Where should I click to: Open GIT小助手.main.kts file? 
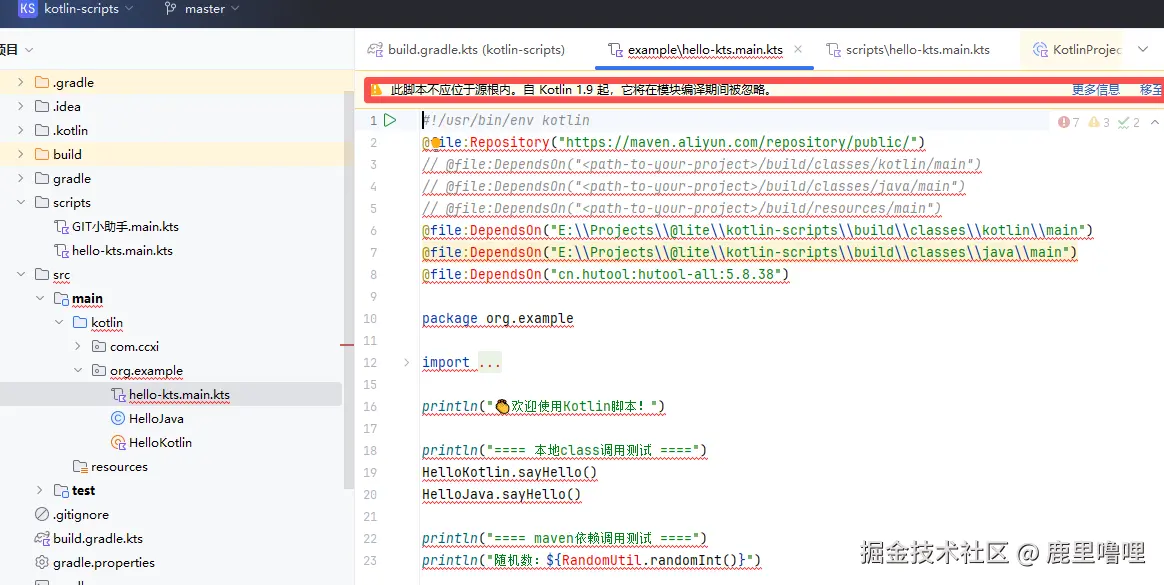point(125,226)
